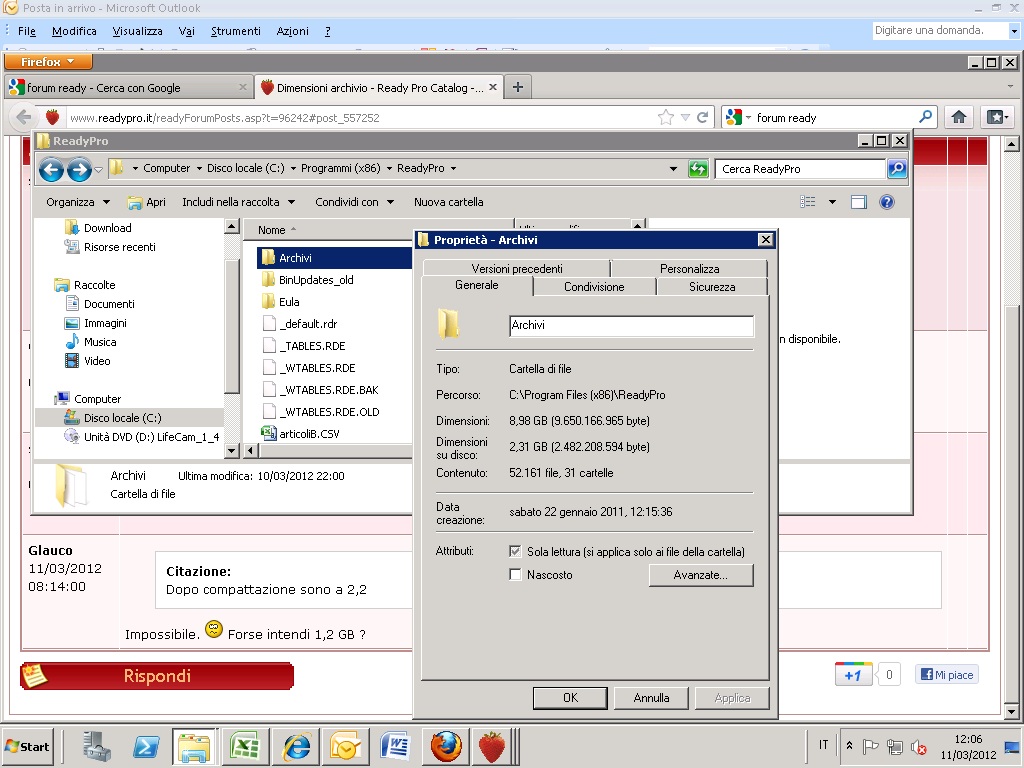The image size is (1024, 768).
Task: Expand the address bar history dropdown
Action: point(673,169)
